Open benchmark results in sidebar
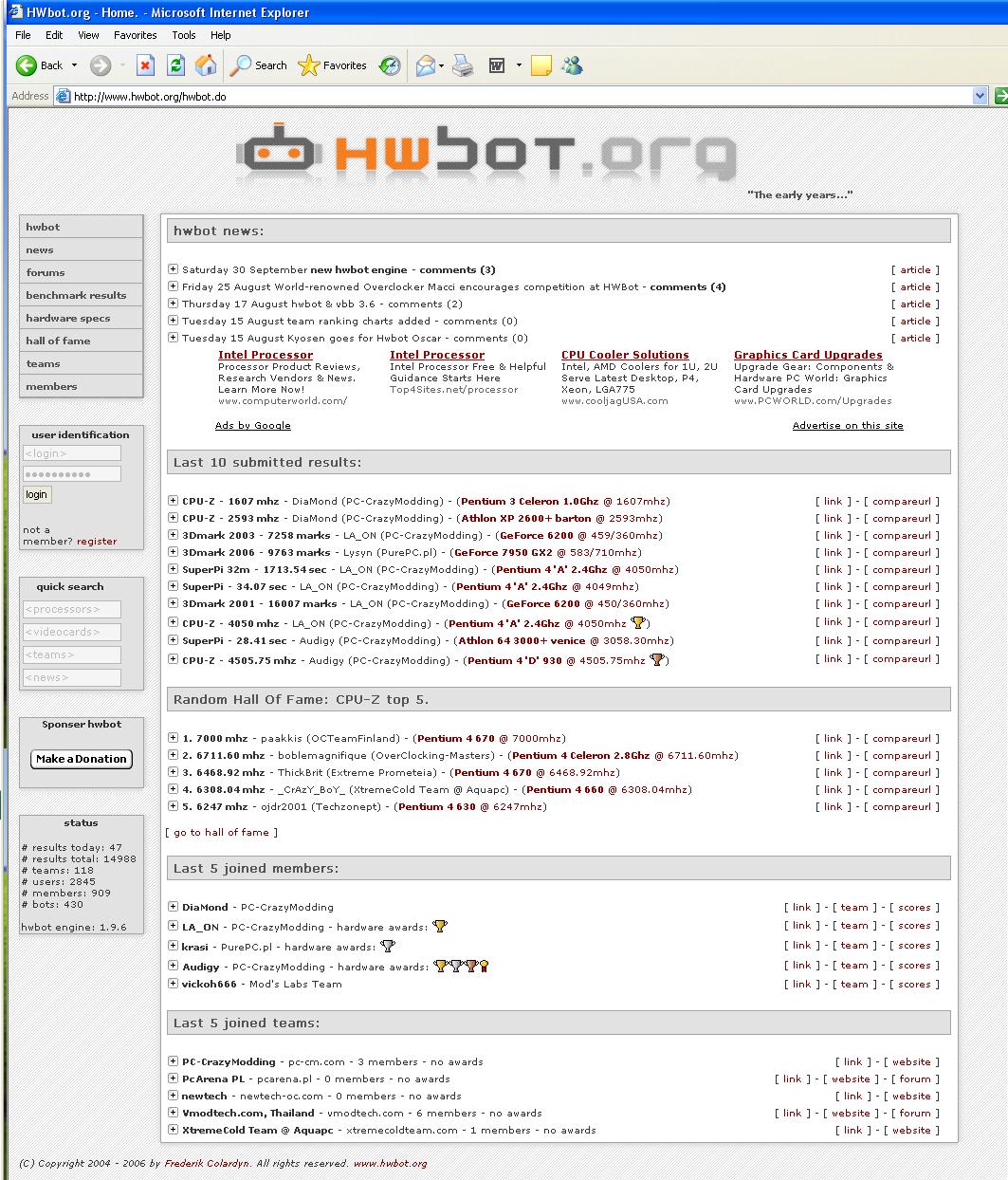The image size is (1008, 1180). coord(82,295)
